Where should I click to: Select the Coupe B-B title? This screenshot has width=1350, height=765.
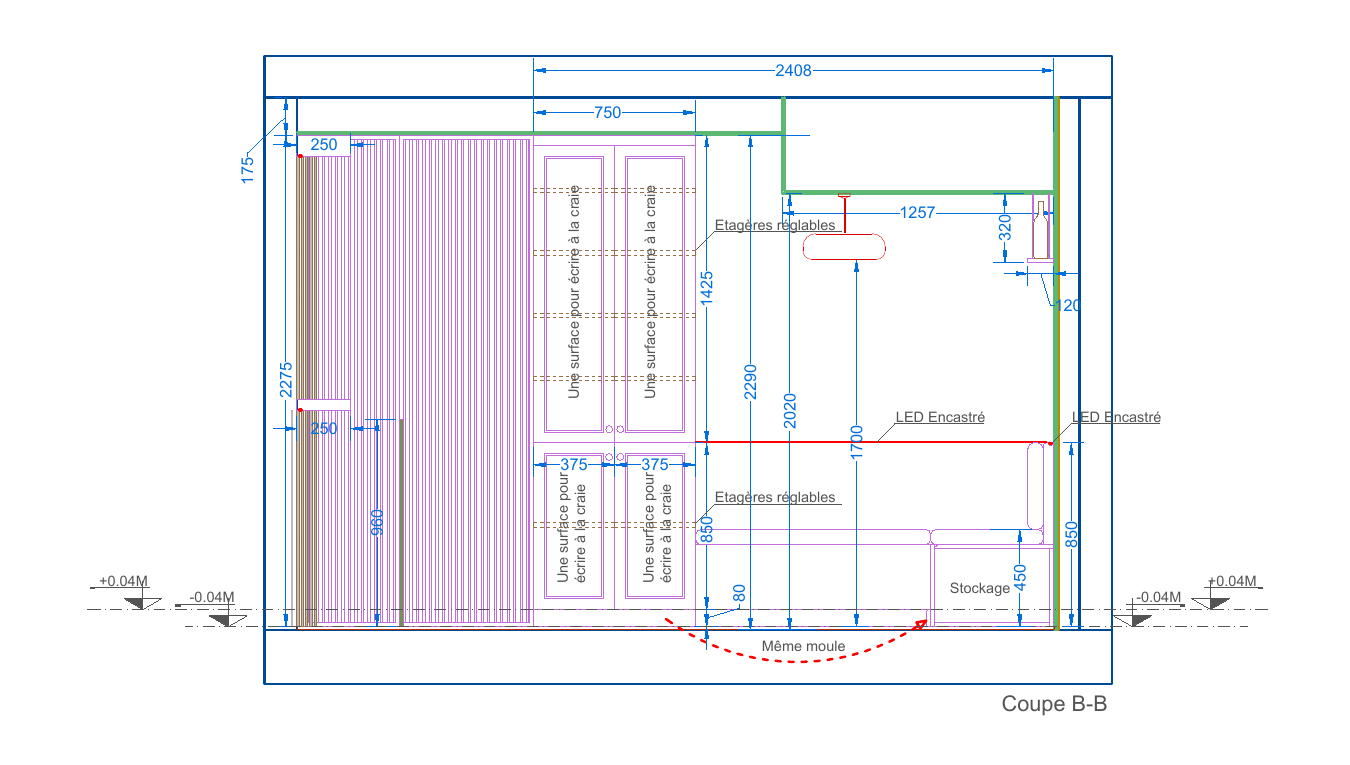click(x=1054, y=704)
